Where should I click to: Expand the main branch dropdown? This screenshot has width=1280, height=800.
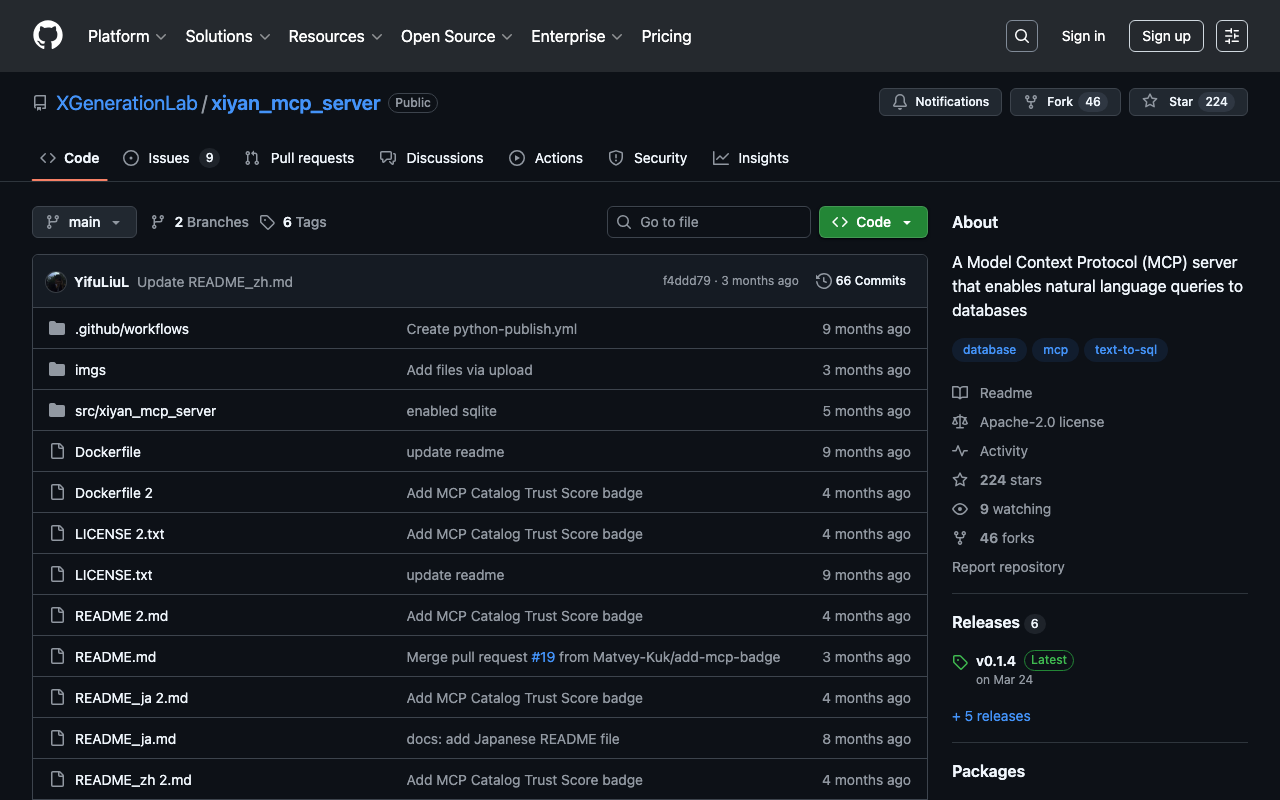click(84, 222)
